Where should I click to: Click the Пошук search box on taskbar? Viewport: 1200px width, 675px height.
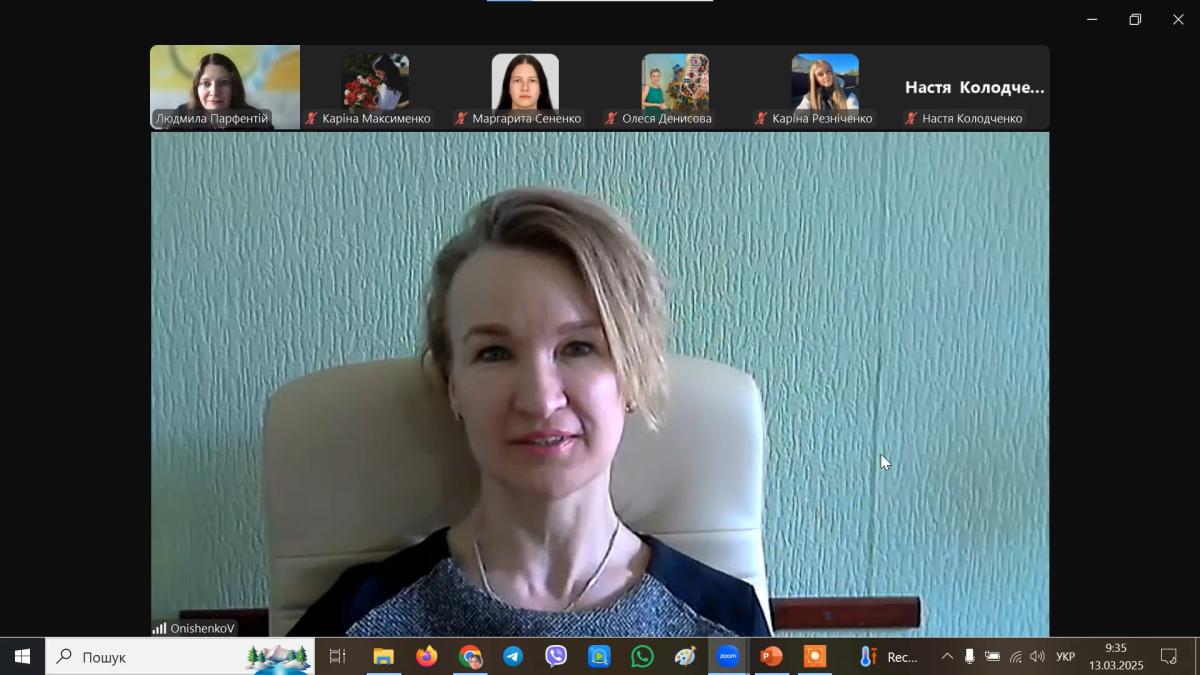(180, 657)
